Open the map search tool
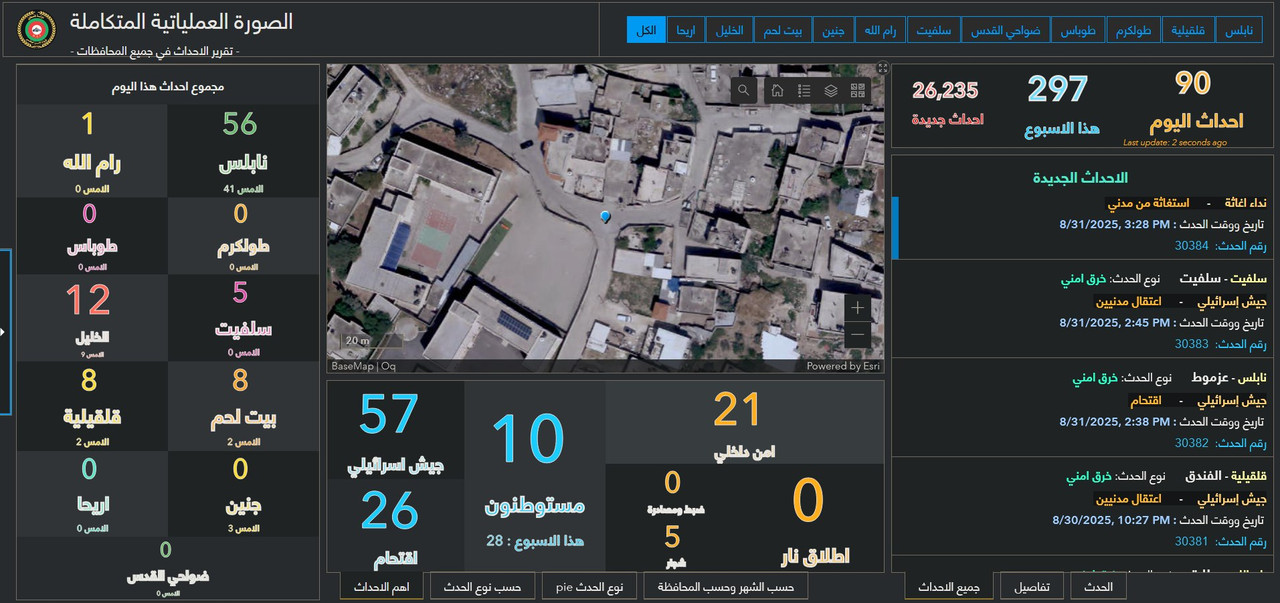The image size is (1280, 603). click(744, 91)
